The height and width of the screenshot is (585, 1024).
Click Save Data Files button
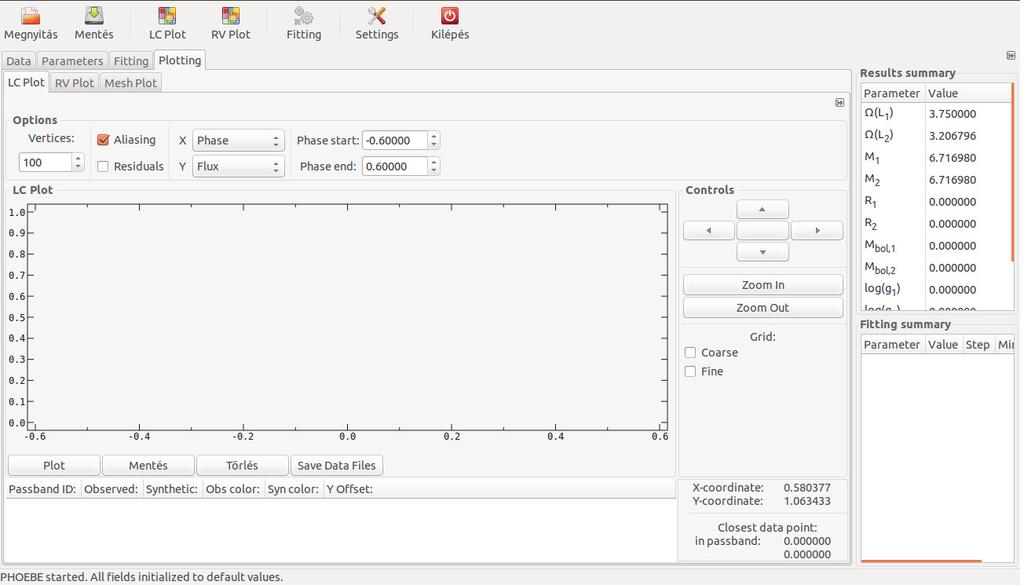click(336, 466)
